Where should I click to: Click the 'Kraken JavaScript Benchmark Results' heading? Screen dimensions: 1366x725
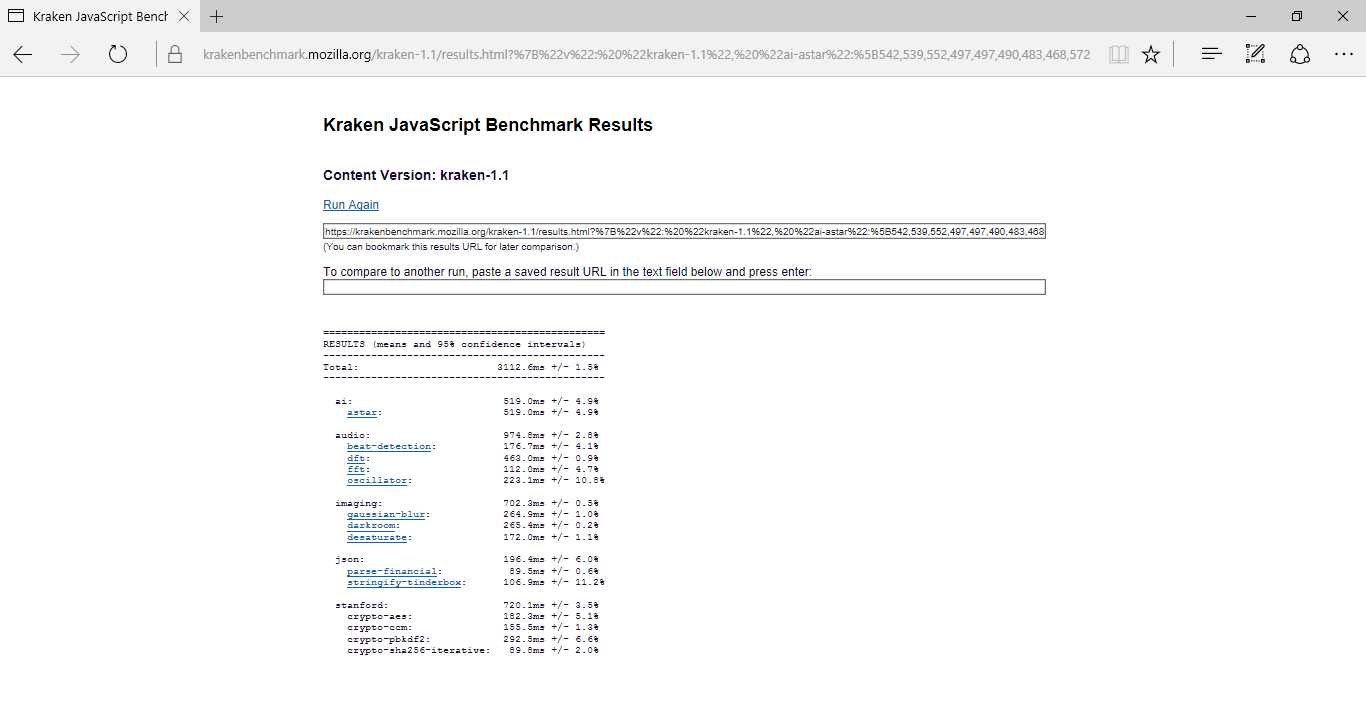(x=488, y=125)
